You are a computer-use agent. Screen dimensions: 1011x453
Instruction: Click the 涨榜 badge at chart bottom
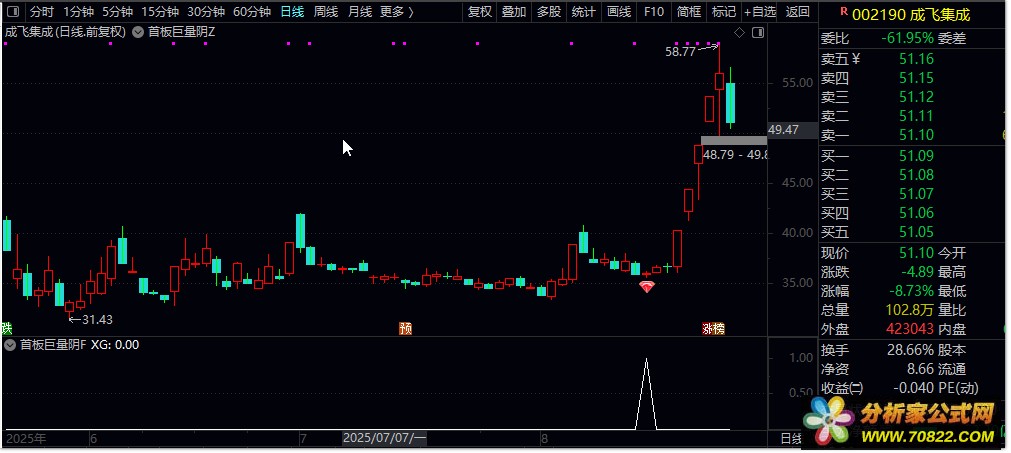pyautogui.click(x=713, y=329)
